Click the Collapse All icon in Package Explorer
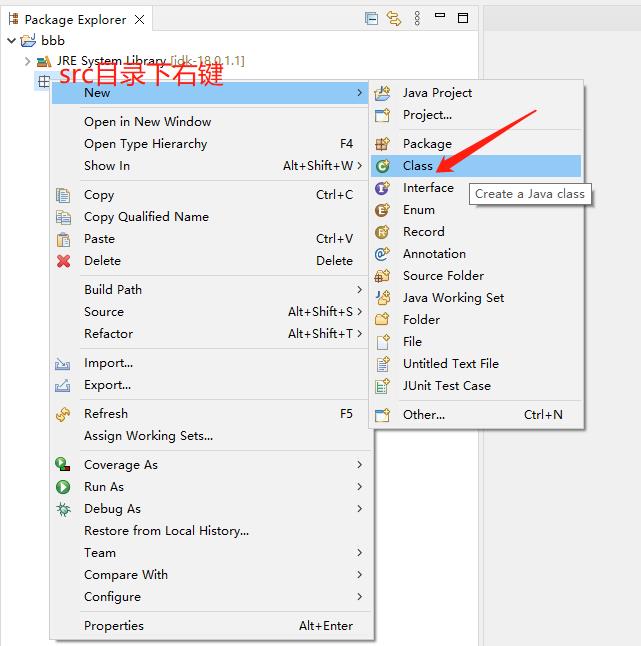Image resolution: width=641 pixels, height=646 pixels. pos(371,19)
